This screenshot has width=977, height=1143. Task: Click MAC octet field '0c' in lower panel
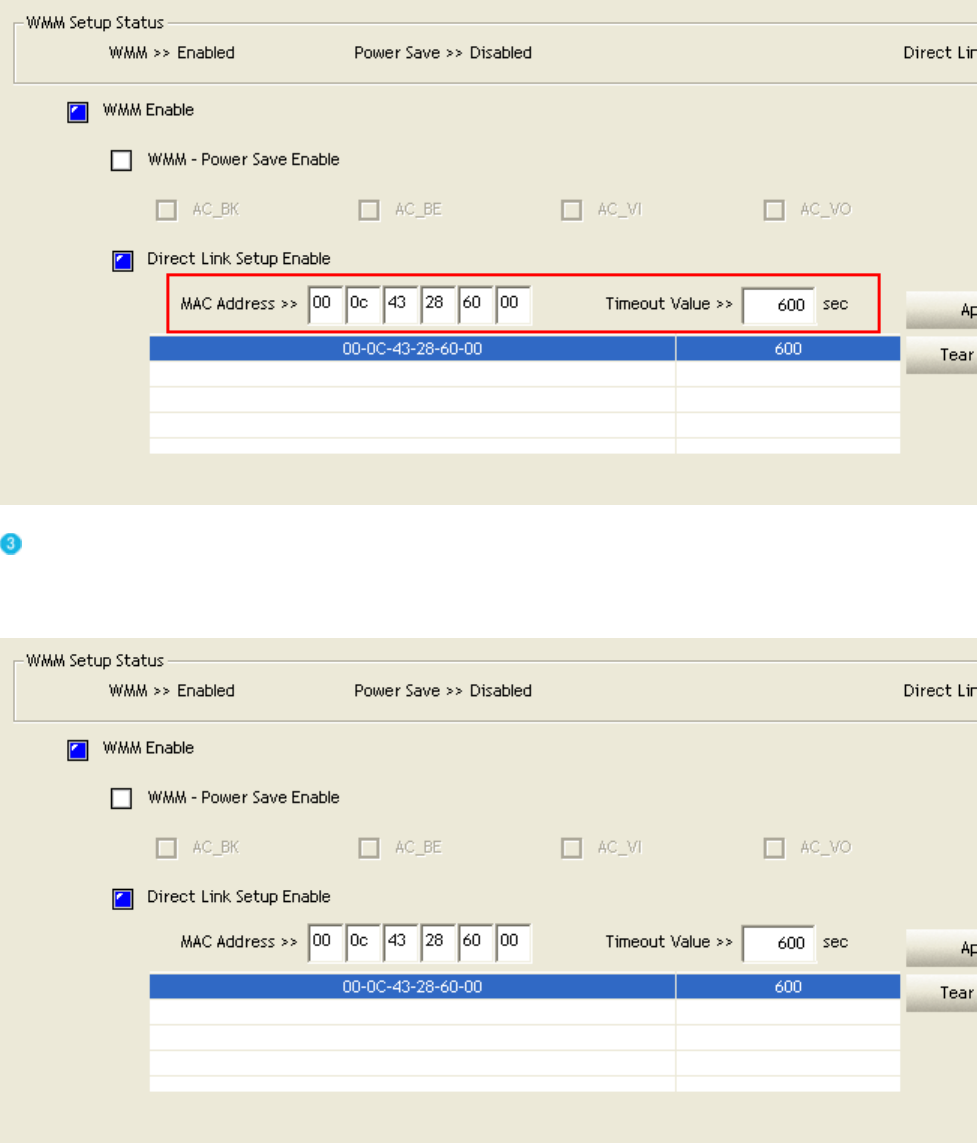pos(363,943)
